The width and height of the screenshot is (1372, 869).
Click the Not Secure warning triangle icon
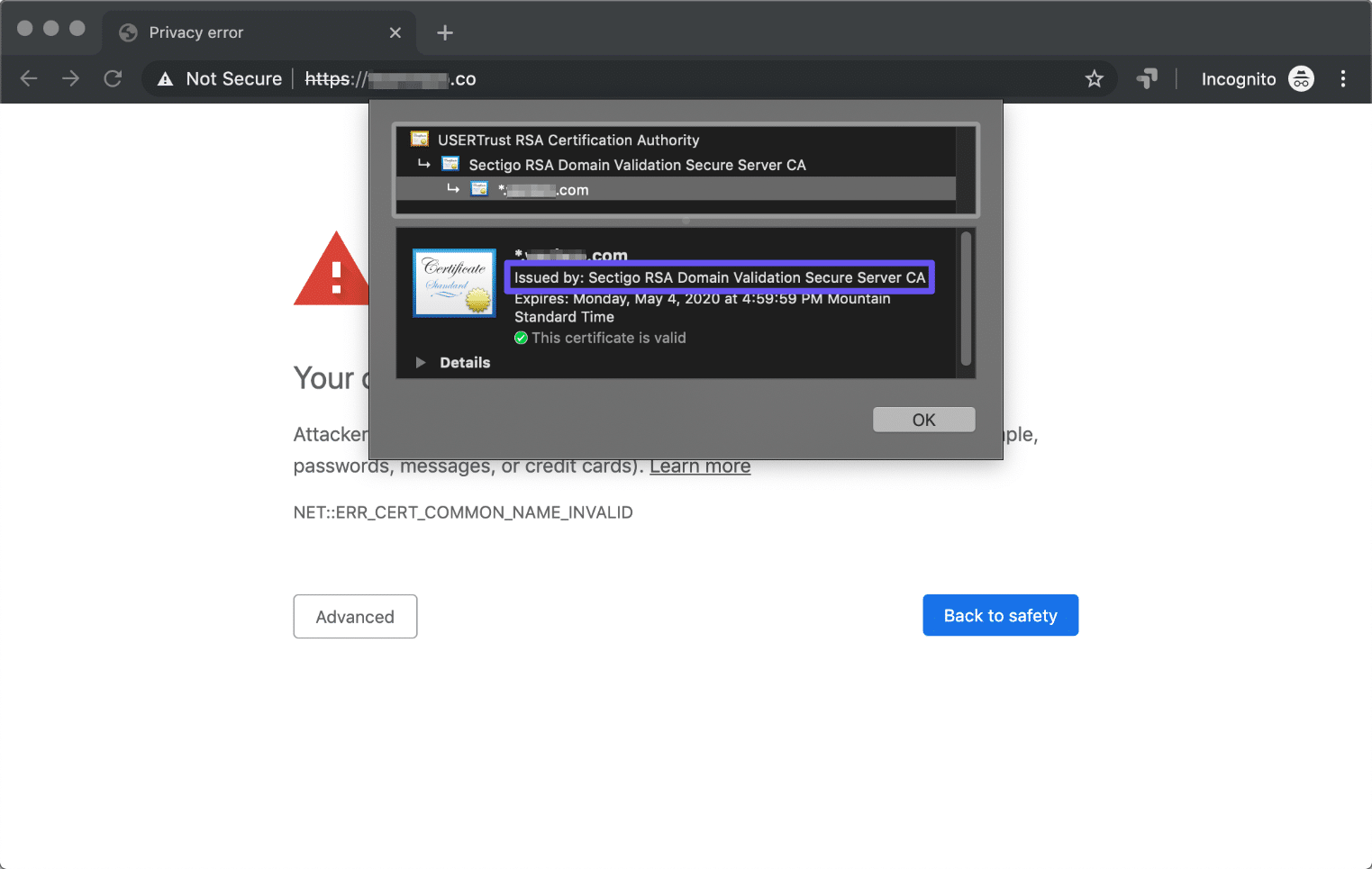tap(165, 78)
